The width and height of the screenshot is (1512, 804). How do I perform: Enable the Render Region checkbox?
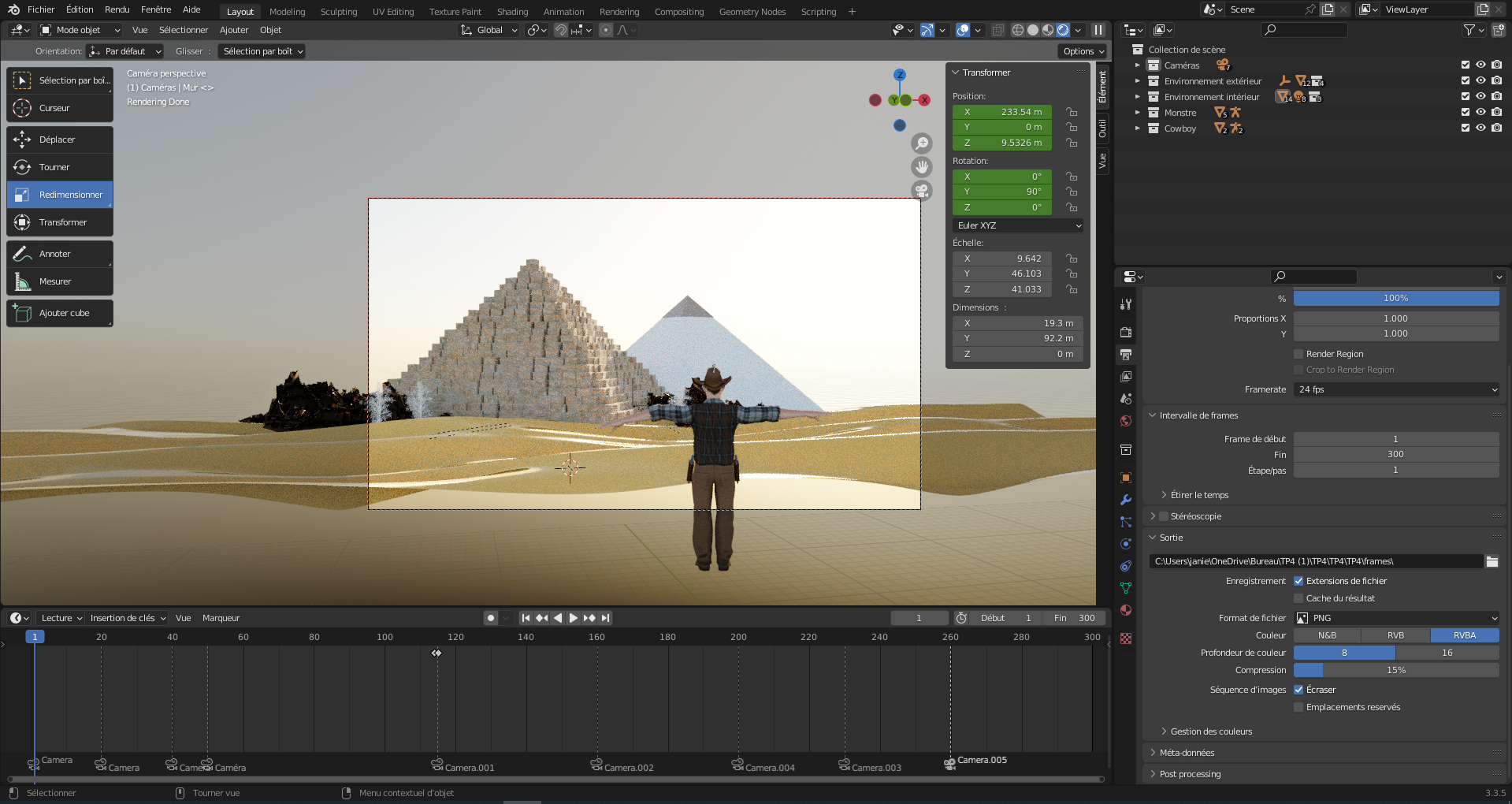[x=1298, y=354]
